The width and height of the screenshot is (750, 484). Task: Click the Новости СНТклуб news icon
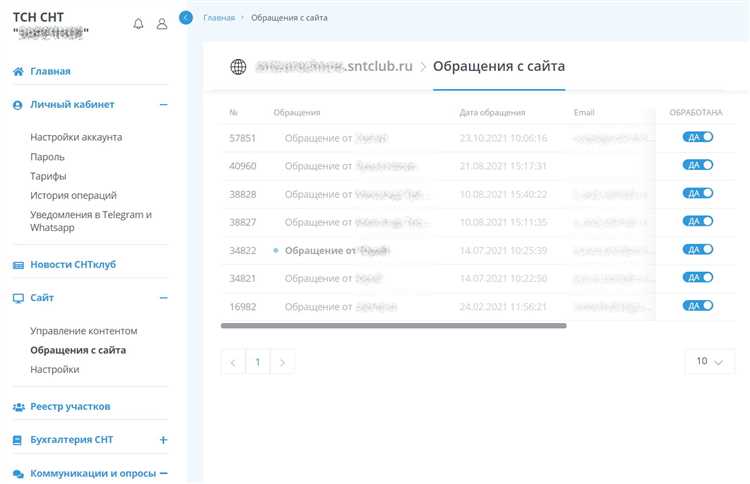[x=18, y=265]
